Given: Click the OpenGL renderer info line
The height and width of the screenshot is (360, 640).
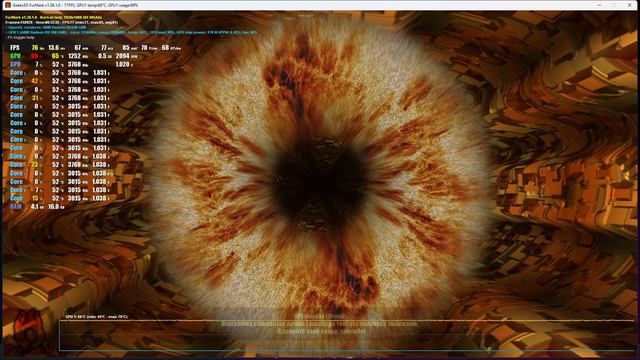Looking at the screenshot, I should tap(46, 27).
